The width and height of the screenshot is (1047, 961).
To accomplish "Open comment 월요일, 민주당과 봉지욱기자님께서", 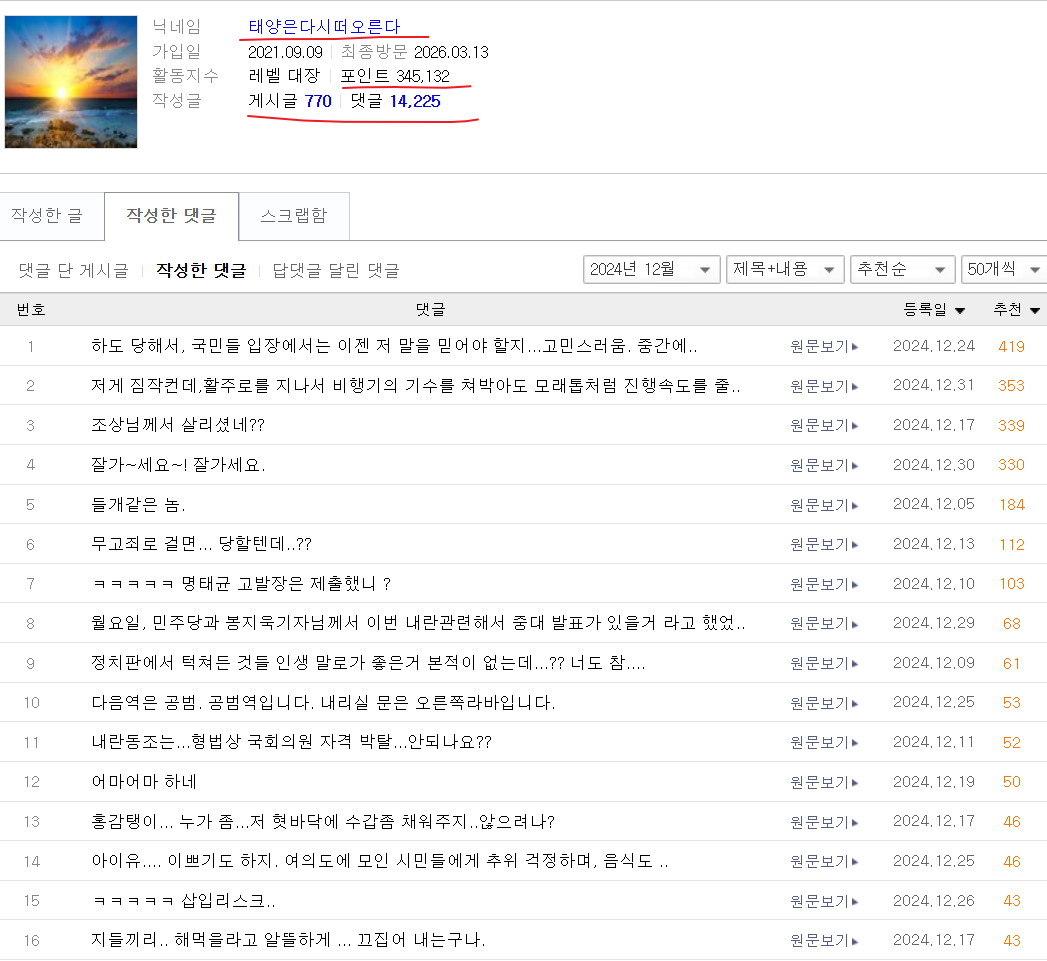I will tap(418, 623).
